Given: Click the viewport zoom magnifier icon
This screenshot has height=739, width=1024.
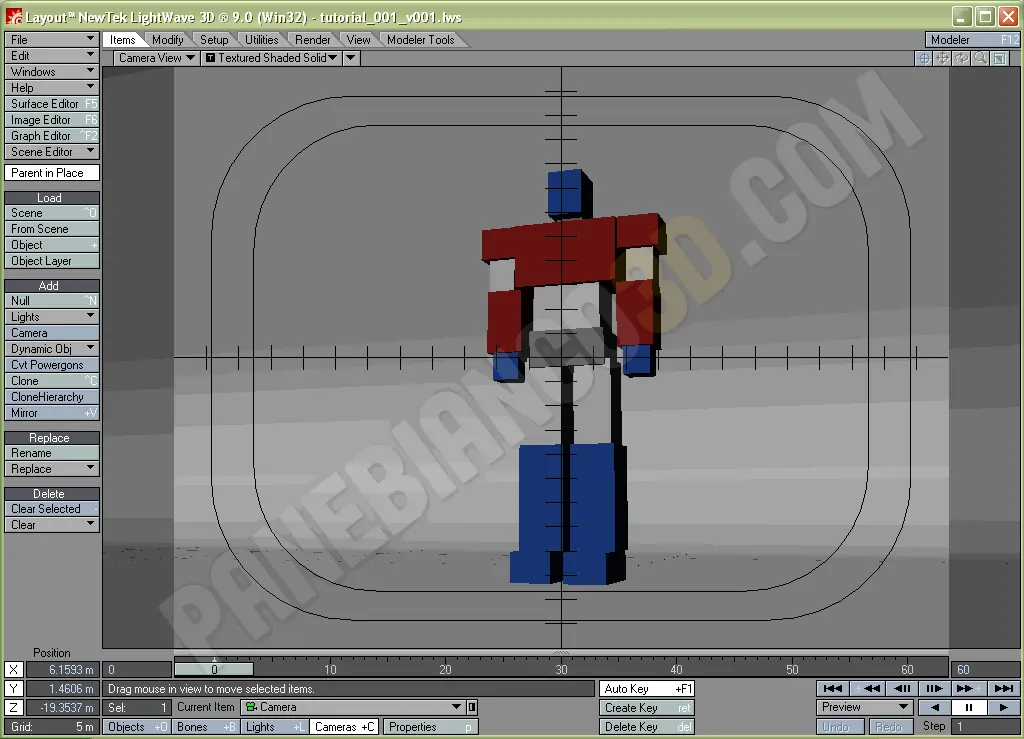Looking at the screenshot, I should pos(980,58).
